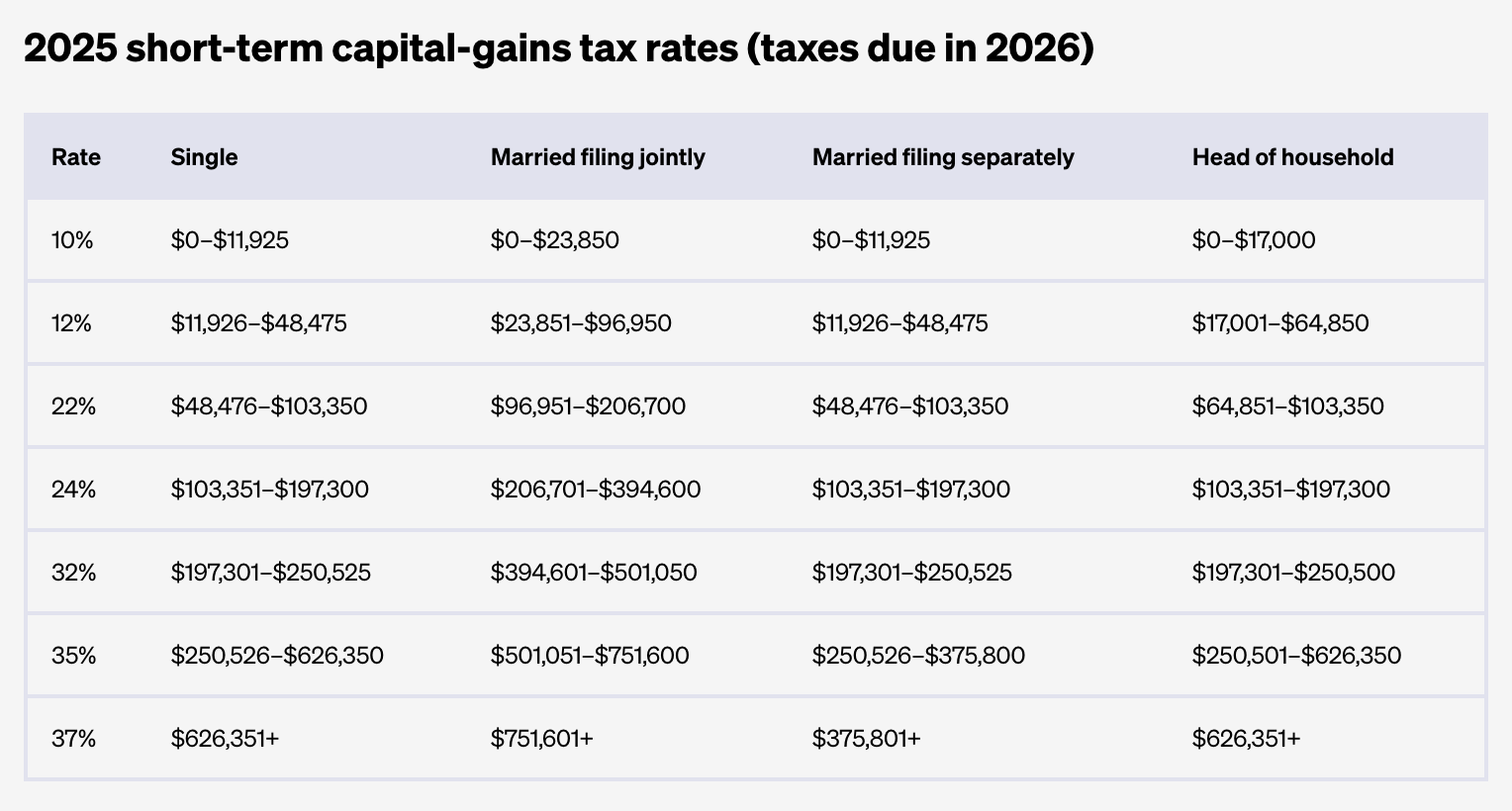Select the $250,501–$626,350 cell
This screenshot has width=1512, height=811.
(x=1296, y=656)
